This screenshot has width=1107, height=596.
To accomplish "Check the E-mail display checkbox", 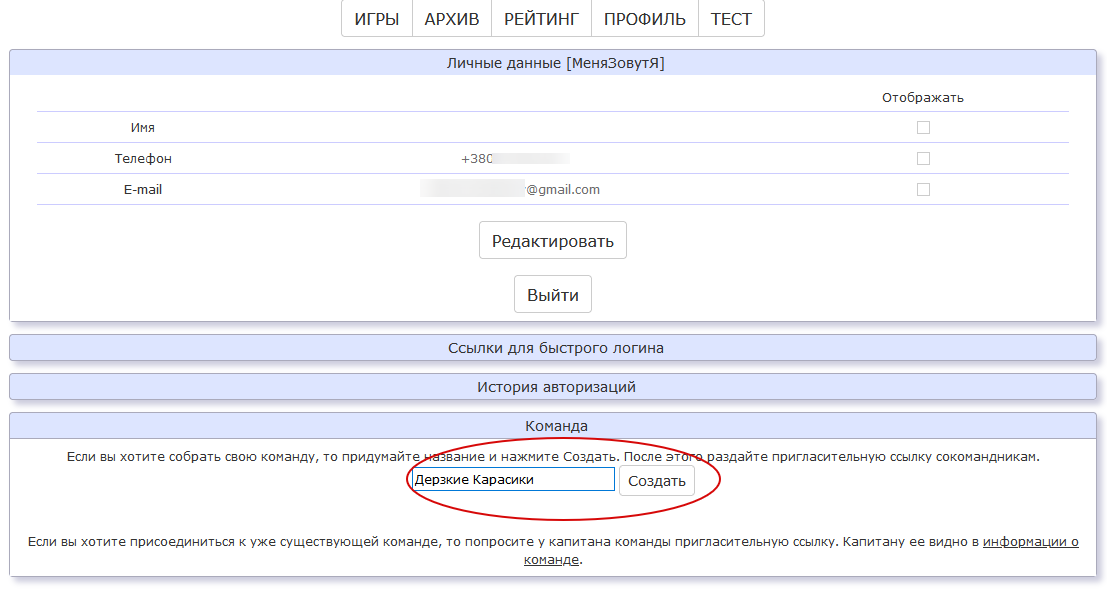I will click(923, 190).
